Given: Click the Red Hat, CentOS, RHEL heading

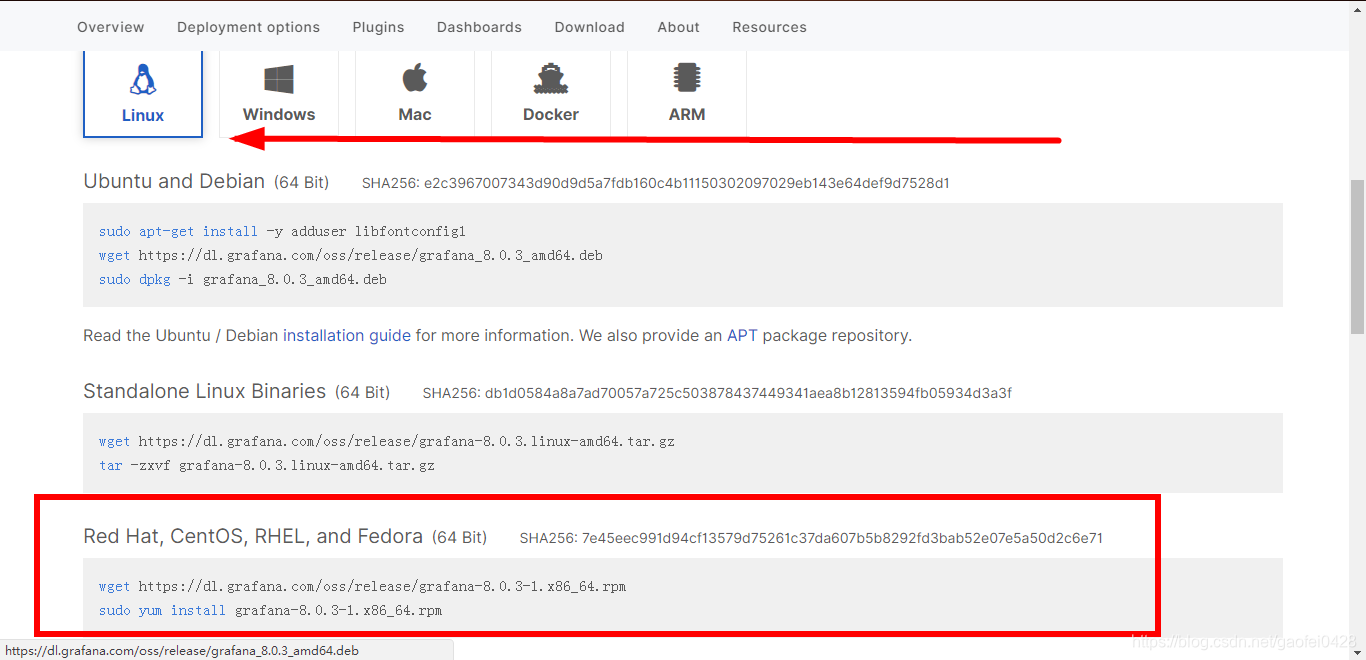Looking at the screenshot, I should pyautogui.click(x=253, y=536).
